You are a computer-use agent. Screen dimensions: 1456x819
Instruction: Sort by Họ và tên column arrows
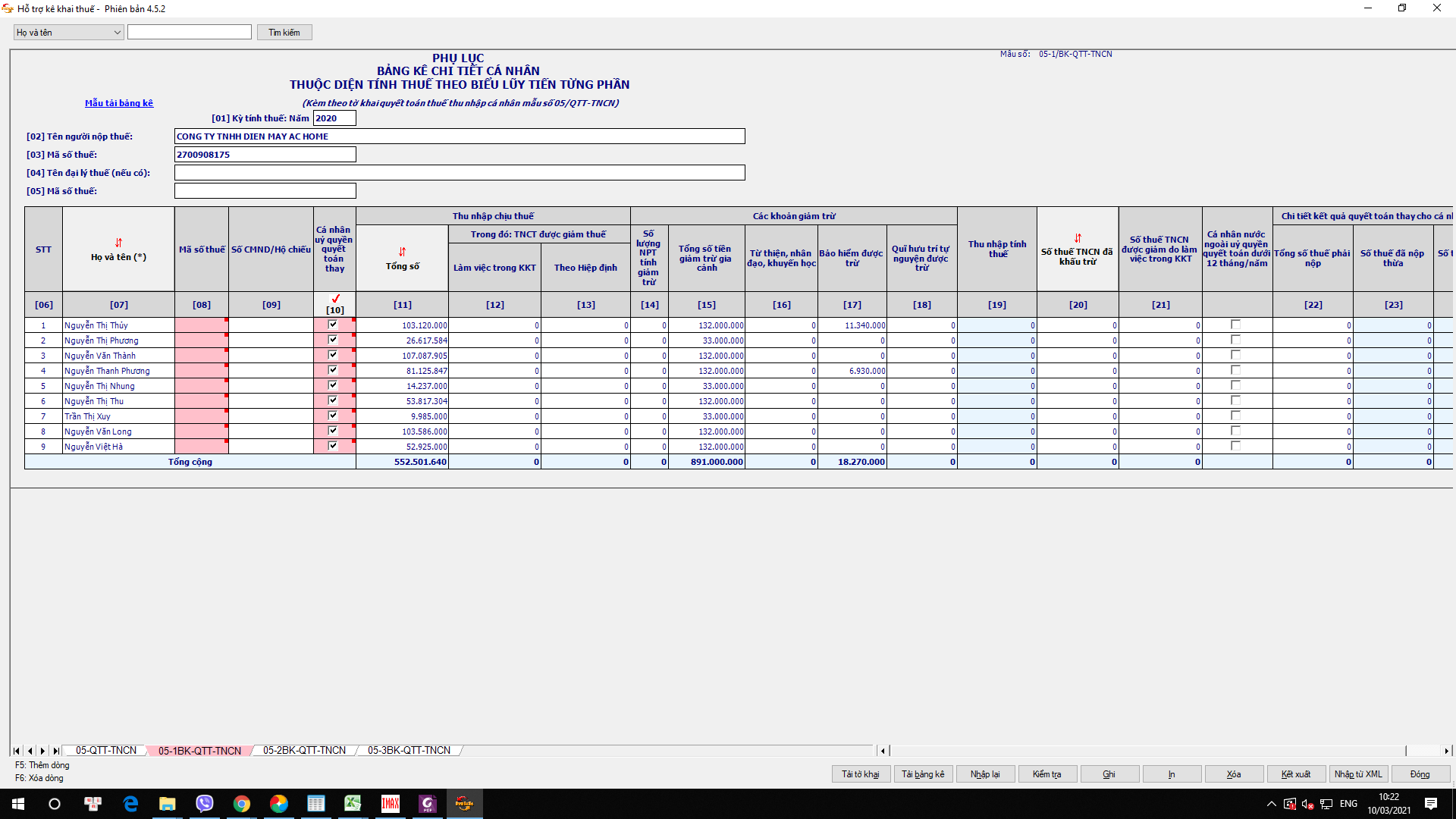coord(118,243)
